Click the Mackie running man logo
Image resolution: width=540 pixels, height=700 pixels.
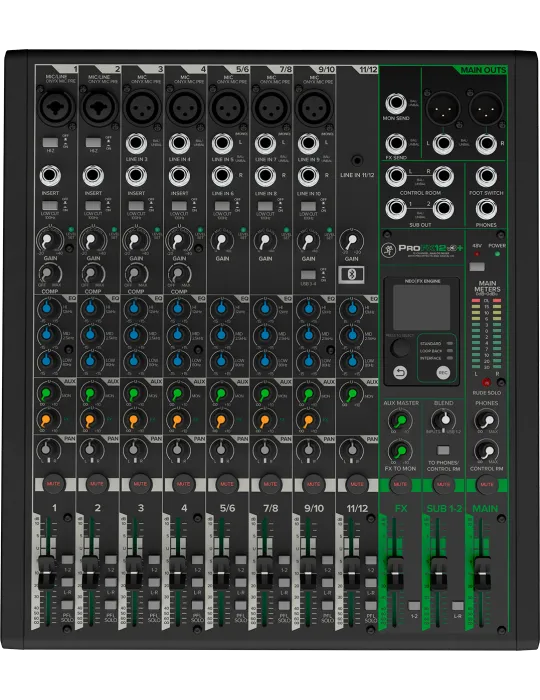pos(388,250)
